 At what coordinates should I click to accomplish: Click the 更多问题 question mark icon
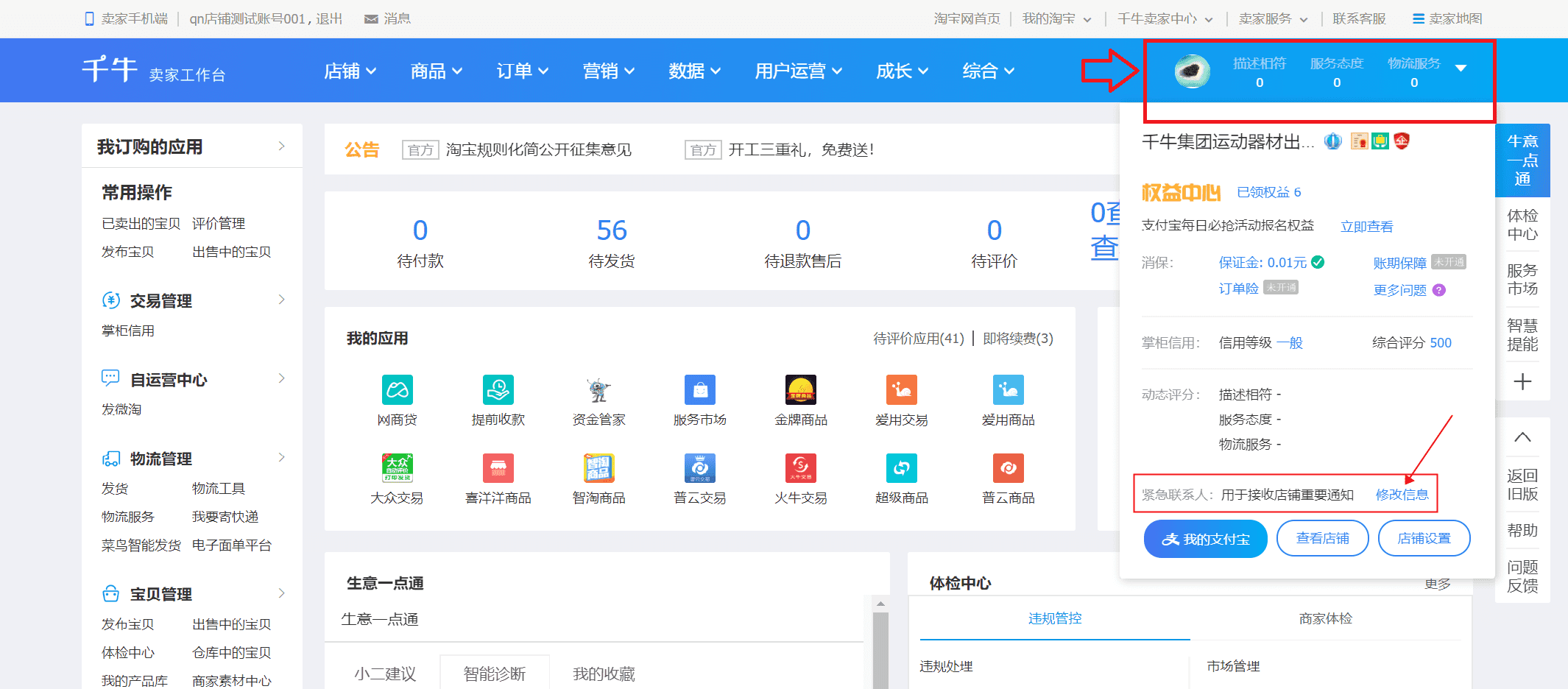1439,290
